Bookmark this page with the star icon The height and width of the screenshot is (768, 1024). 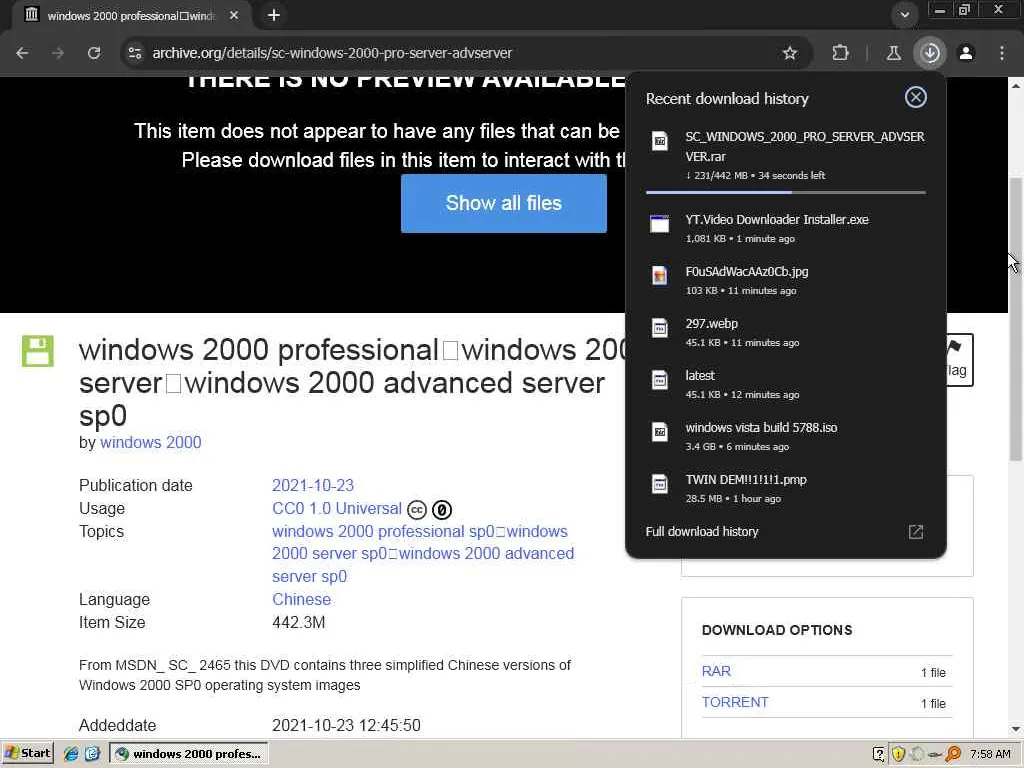(x=790, y=53)
